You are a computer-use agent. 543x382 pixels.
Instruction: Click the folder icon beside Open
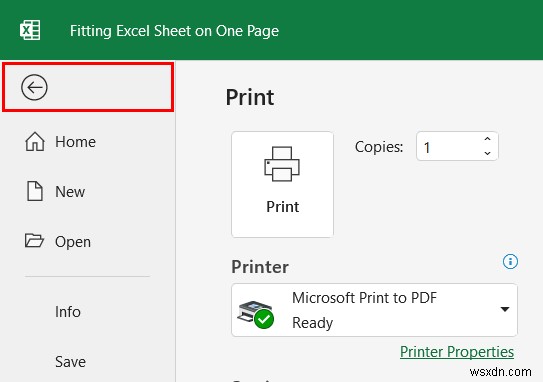34,240
